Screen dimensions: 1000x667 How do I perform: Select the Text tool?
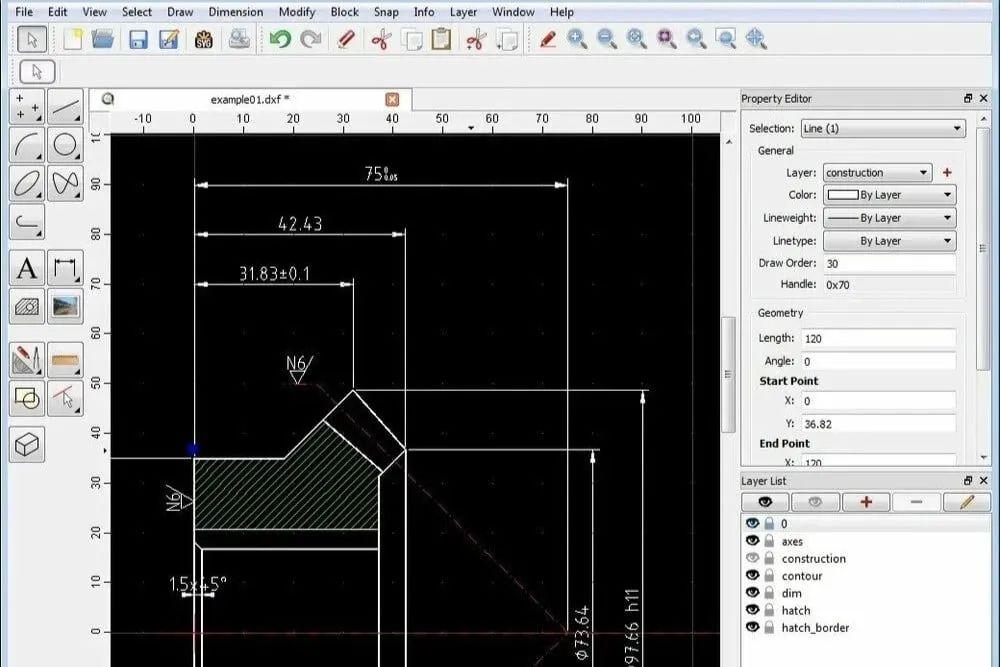pyautogui.click(x=27, y=268)
